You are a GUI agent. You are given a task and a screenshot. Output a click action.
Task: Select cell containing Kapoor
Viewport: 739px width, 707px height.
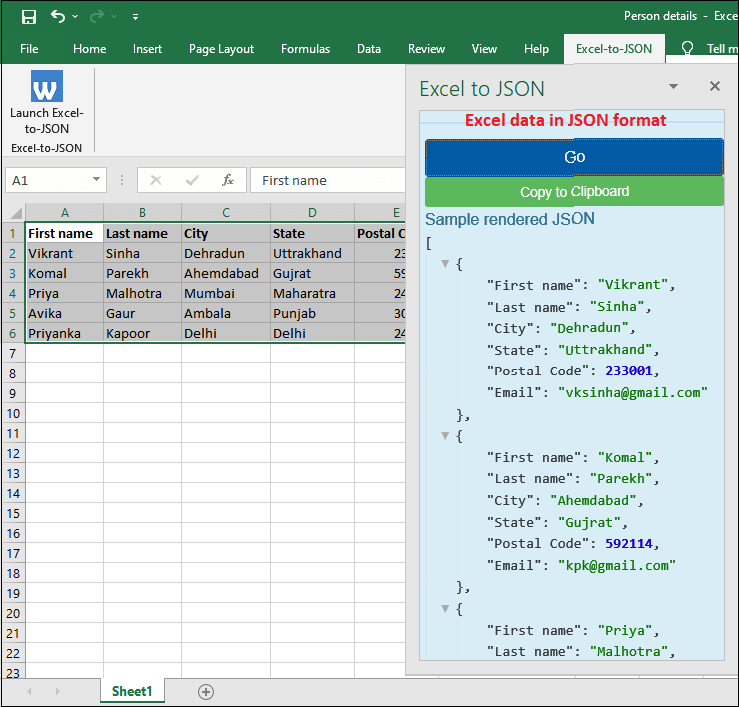click(142, 333)
